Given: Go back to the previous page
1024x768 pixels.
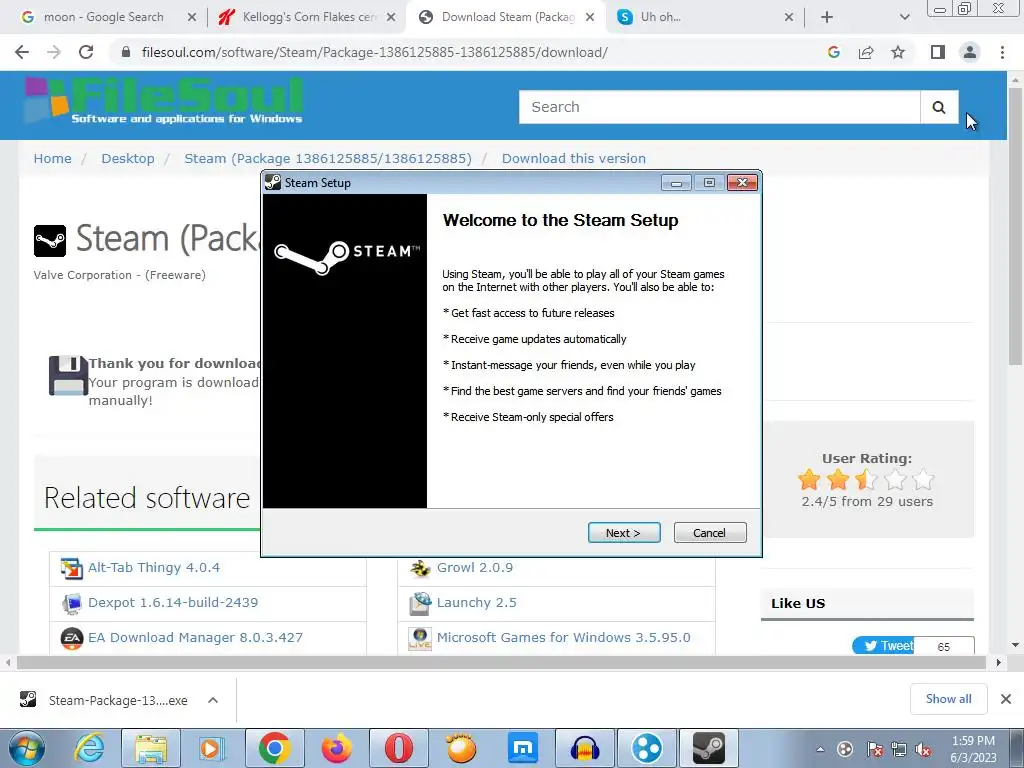Looking at the screenshot, I should (x=22, y=52).
